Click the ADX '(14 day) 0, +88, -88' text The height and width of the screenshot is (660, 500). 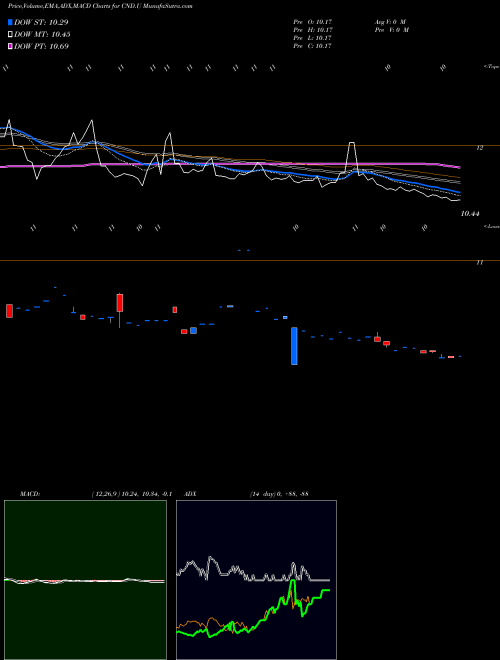click(x=279, y=494)
